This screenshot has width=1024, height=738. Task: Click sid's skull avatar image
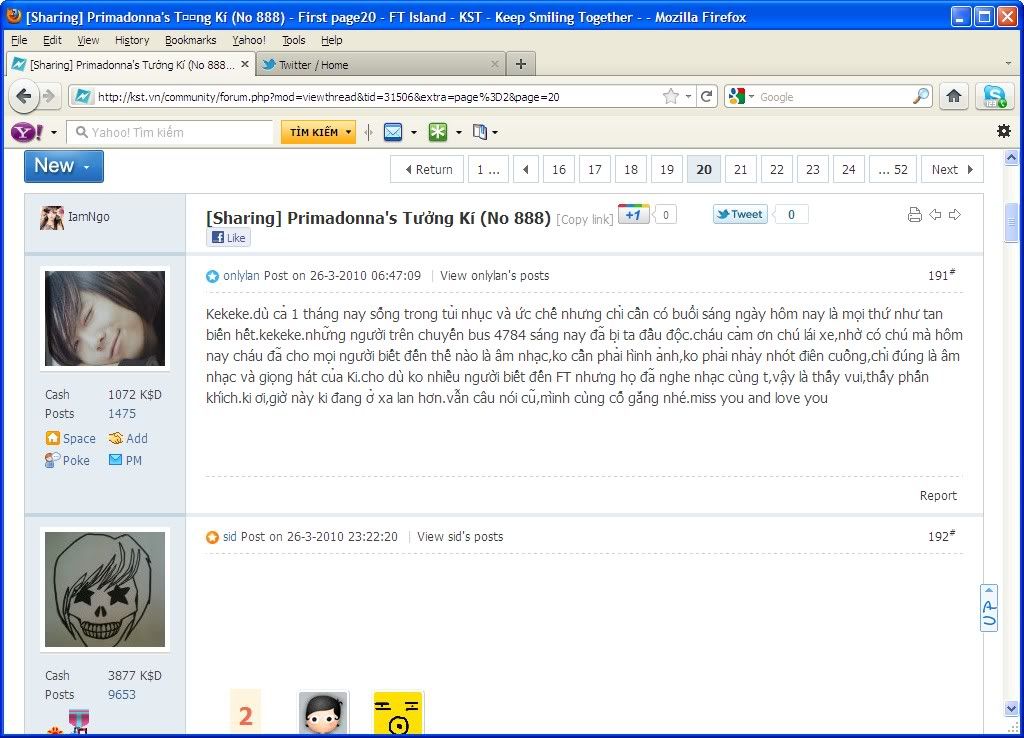pos(104,589)
